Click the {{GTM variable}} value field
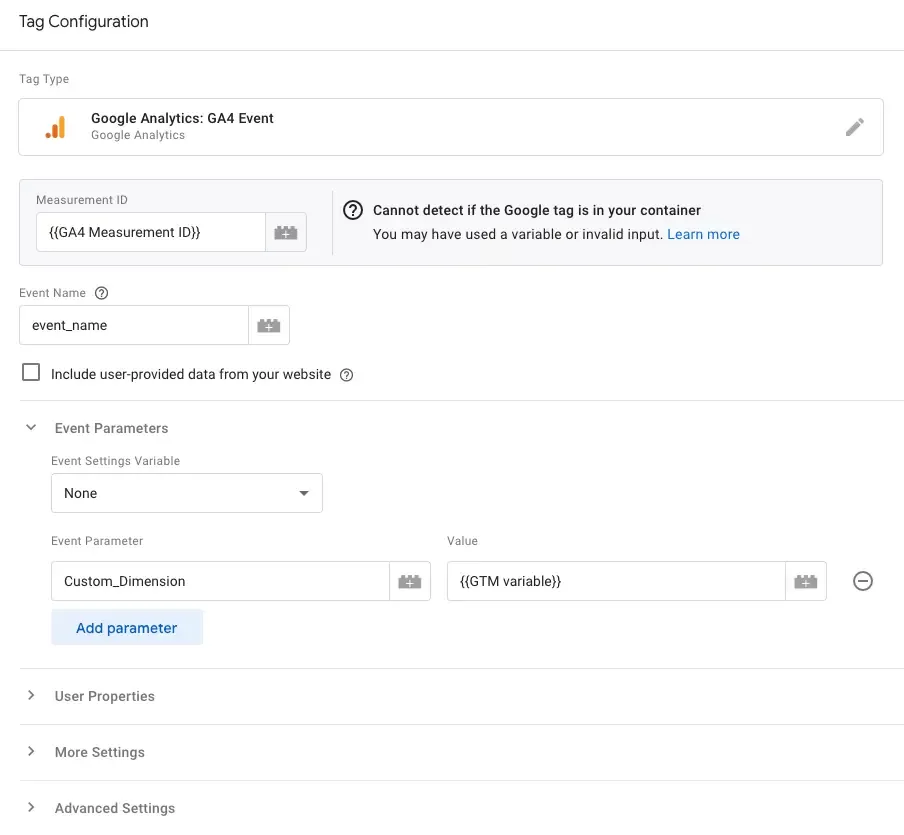The width and height of the screenshot is (904, 835). point(616,581)
